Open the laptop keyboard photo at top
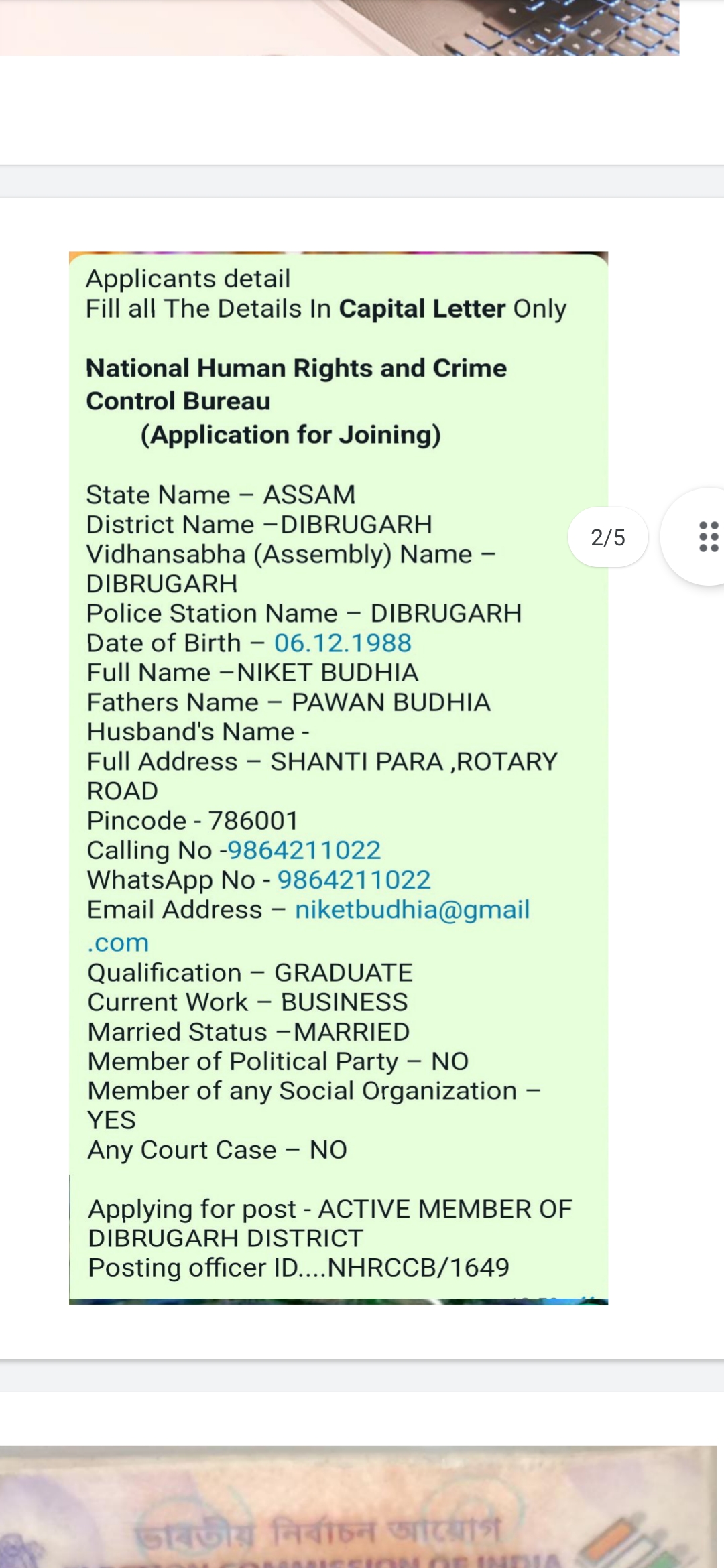Viewport: 724px width, 1568px height. pyautogui.click(x=339, y=27)
